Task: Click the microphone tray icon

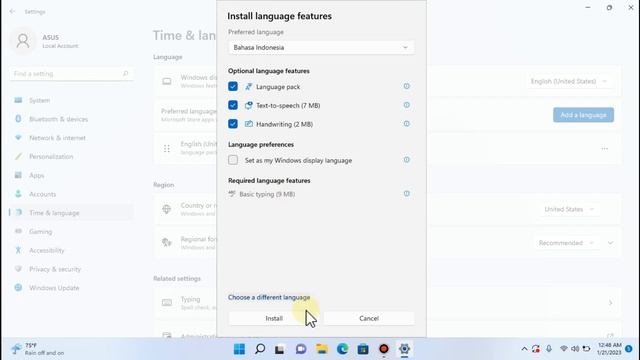Action: pyautogui.click(x=549, y=349)
